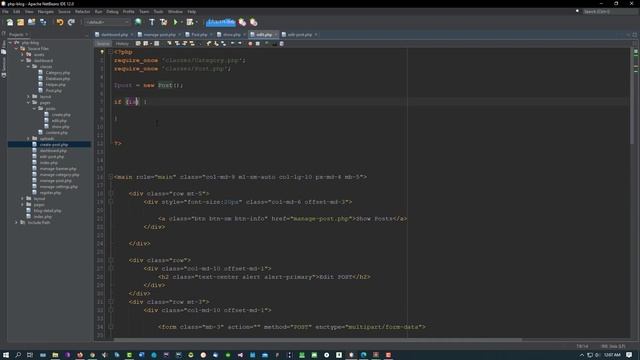Image resolution: width=640 pixels, height=360 pixels.
Task: Collapse the php-blog project node
Action: 11,42
